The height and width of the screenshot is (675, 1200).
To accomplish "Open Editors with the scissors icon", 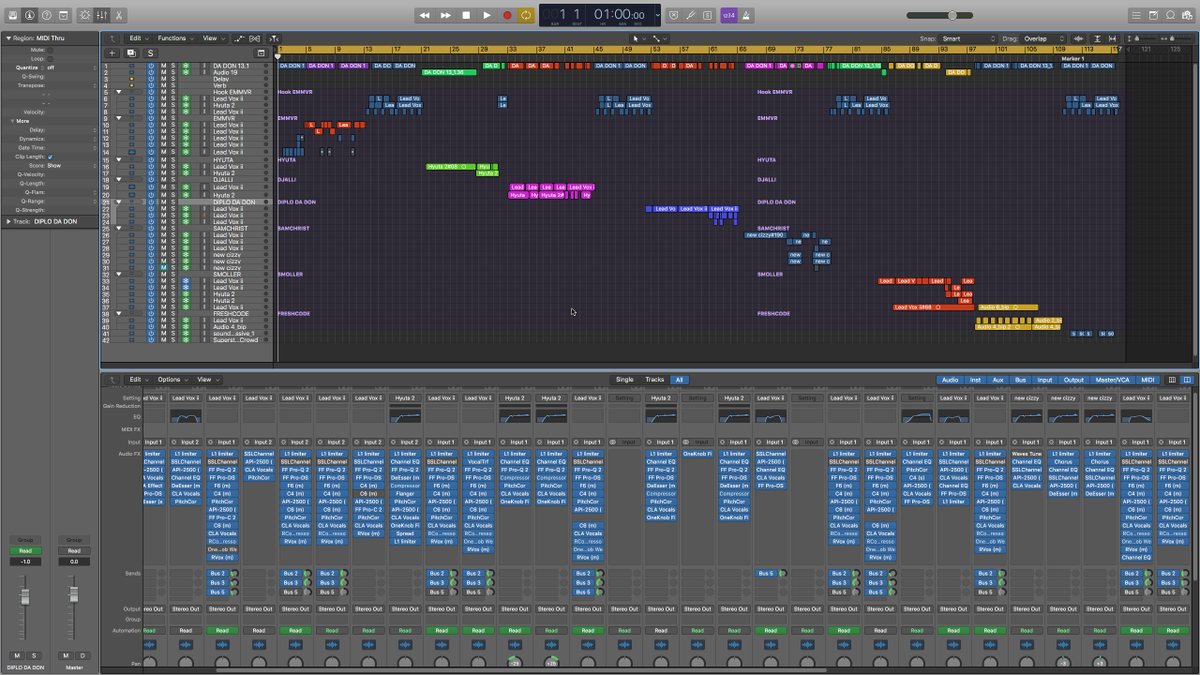I will pyautogui.click(x=118, y=15).
